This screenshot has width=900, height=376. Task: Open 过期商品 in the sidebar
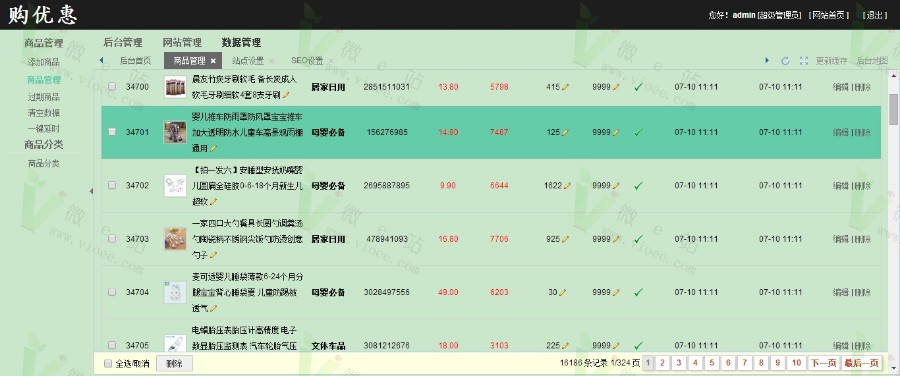tap(44, 97)
